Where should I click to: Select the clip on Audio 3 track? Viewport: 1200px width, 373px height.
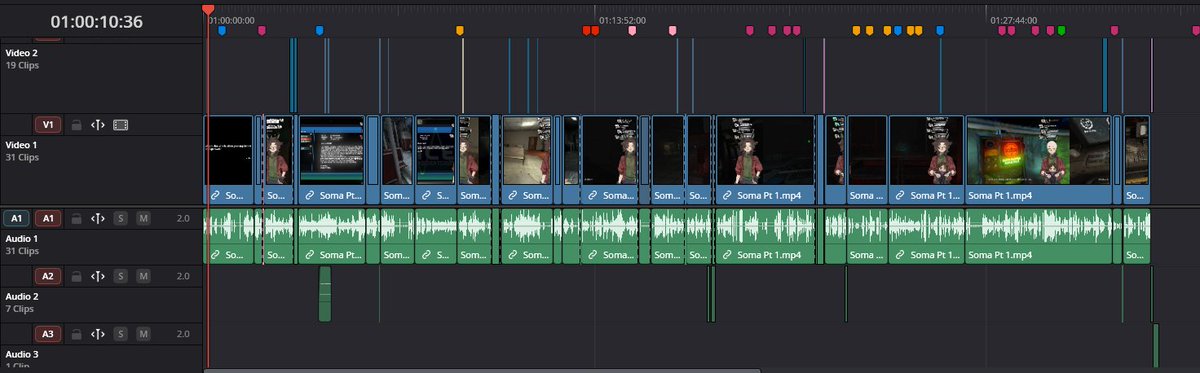pos(1155,345)
